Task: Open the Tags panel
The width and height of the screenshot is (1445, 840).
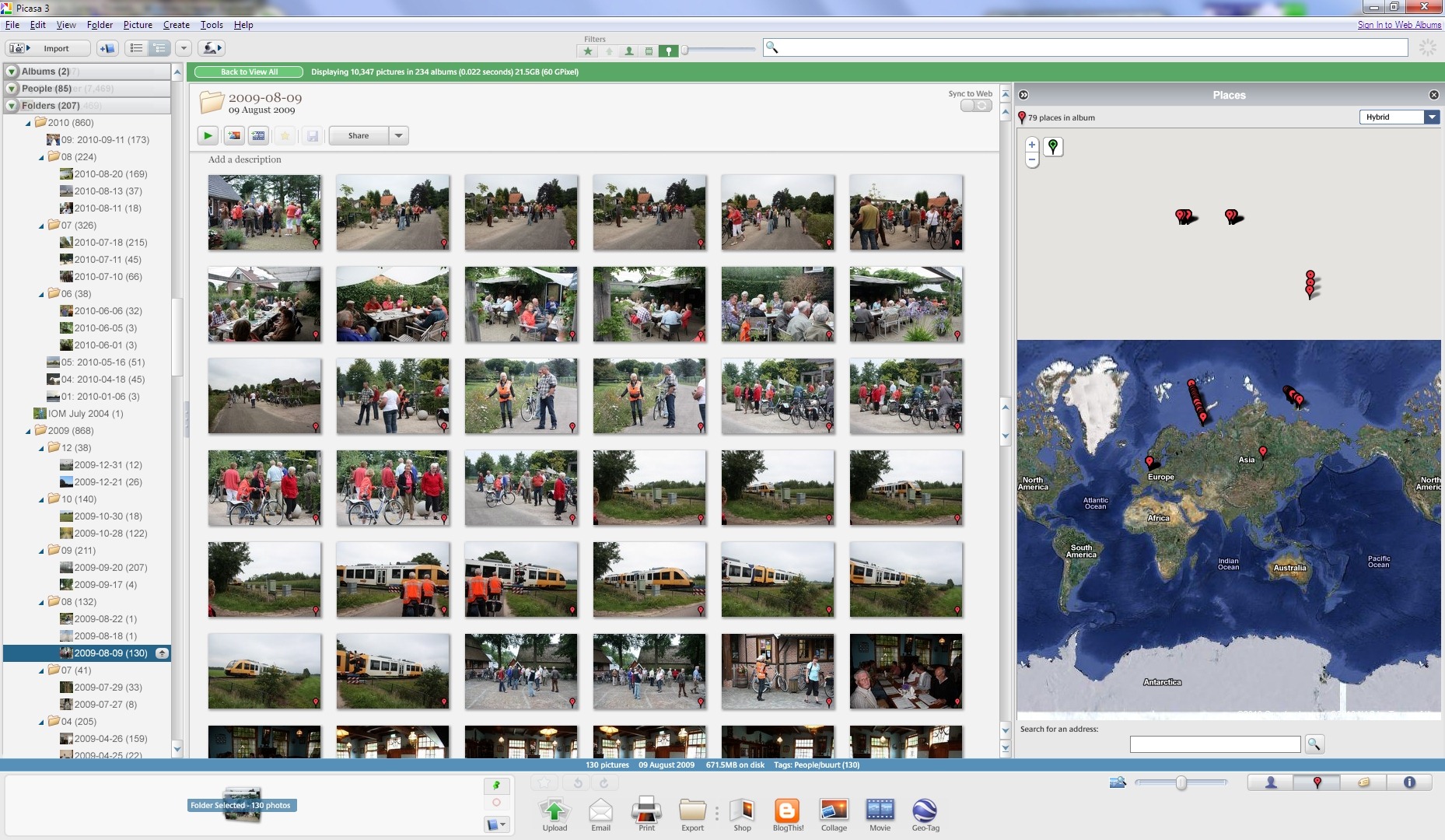Action: point(1363,782)
